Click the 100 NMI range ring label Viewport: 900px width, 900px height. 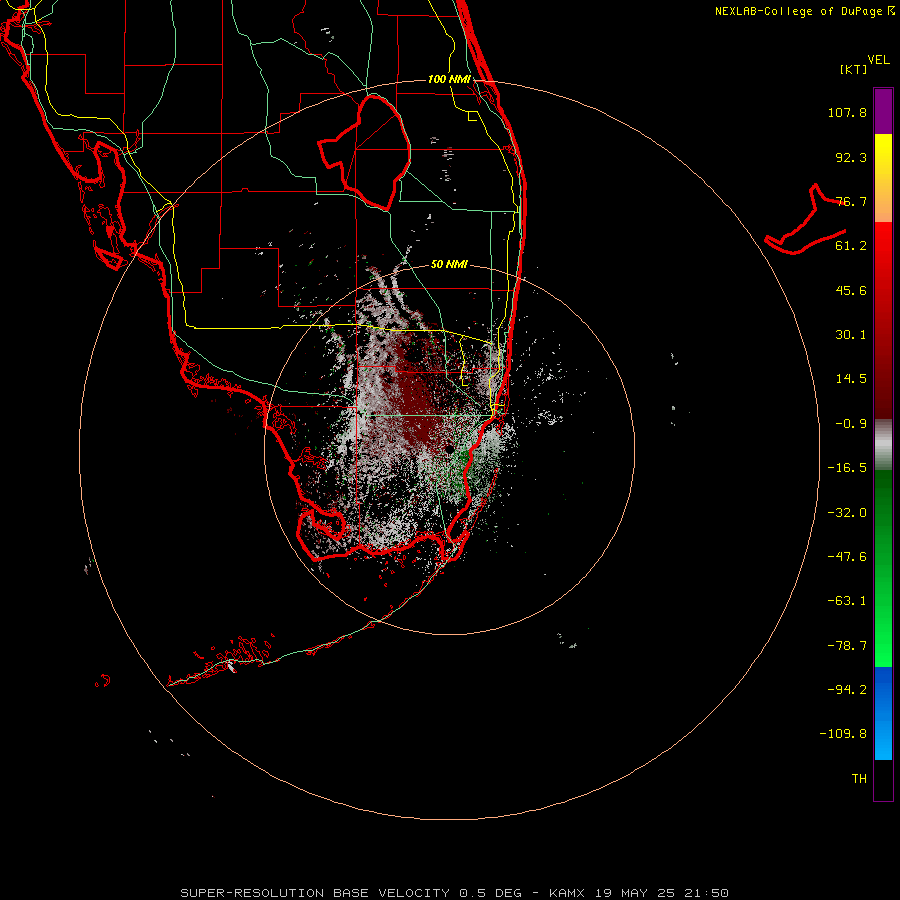tap(449, 79)
